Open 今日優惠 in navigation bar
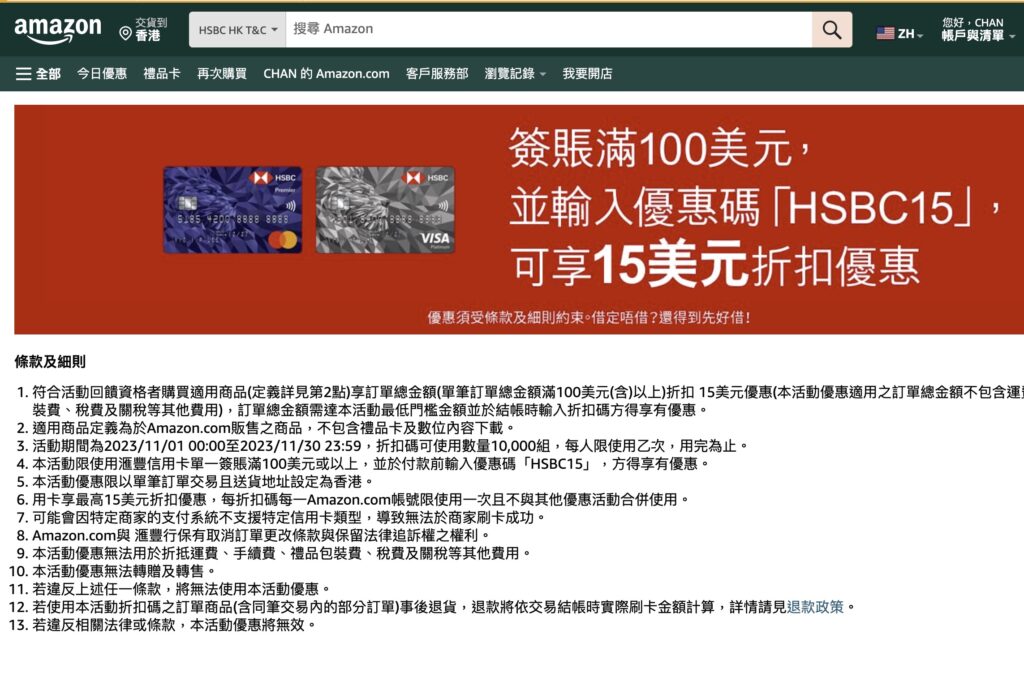Screen dimensions: 1024x685 [x=102, y=74]
